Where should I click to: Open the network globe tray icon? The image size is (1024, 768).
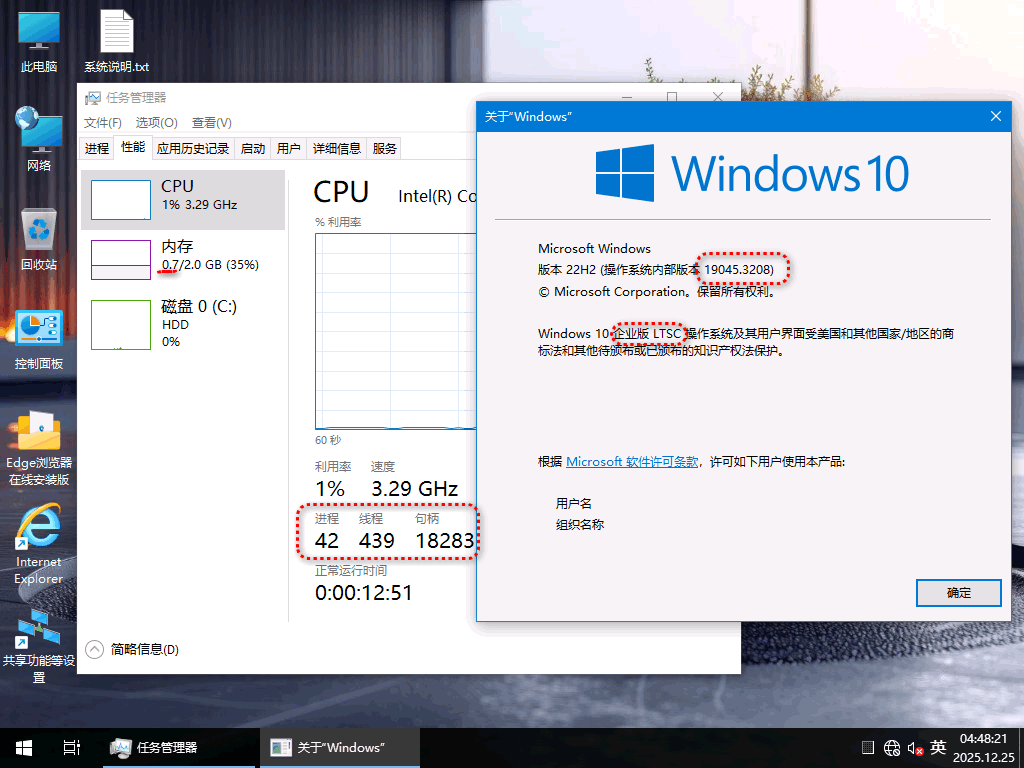click(892, 748)
